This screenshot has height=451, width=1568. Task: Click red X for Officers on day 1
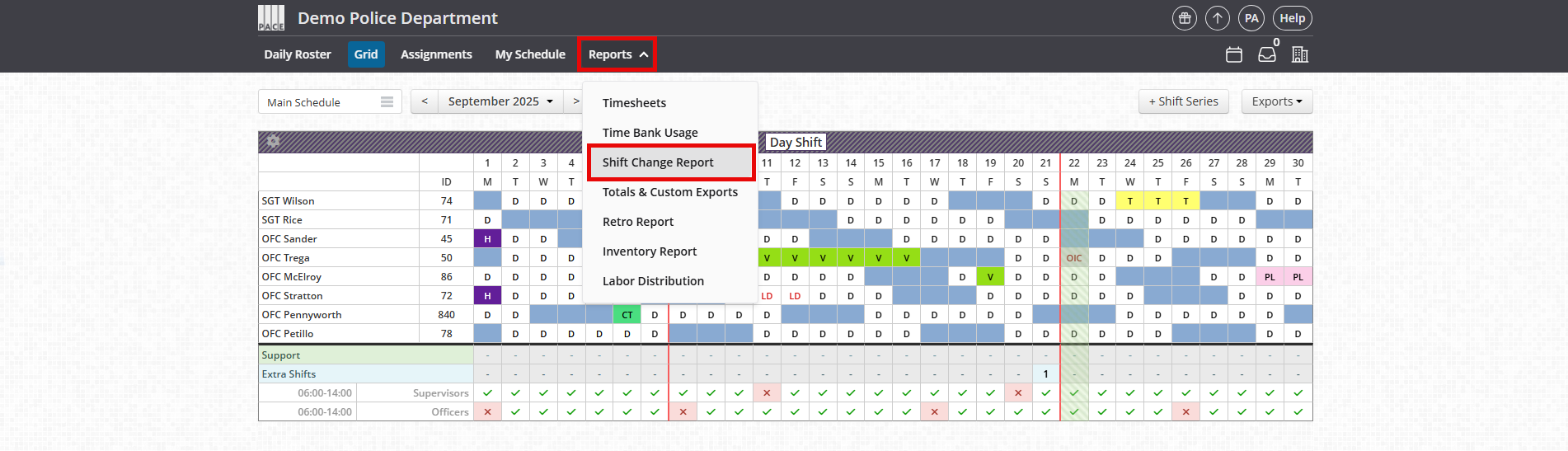point(487,411)
